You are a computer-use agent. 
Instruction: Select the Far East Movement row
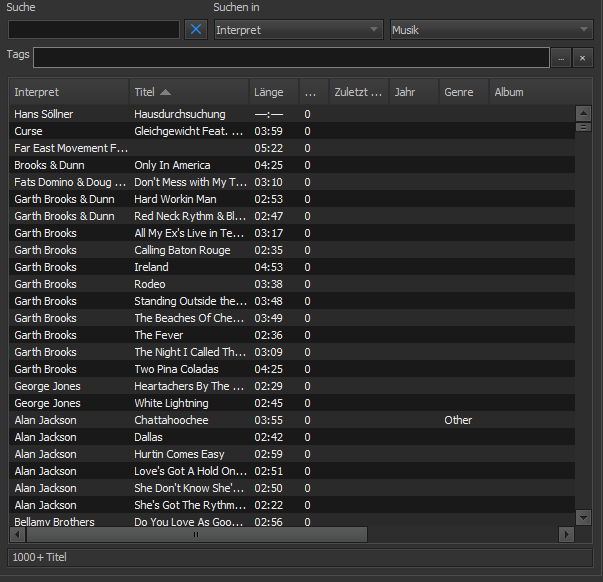(292, 148)
